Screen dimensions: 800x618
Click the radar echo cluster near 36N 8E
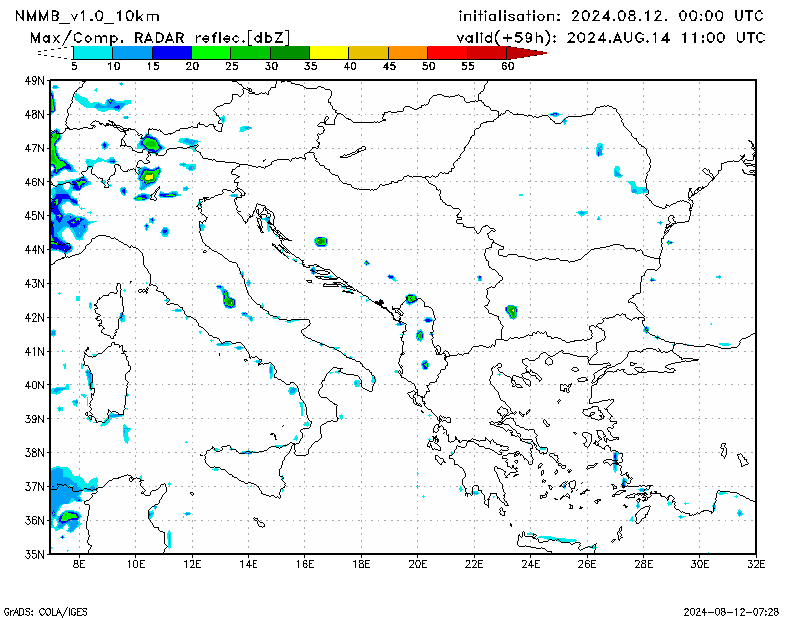point(68,516)
